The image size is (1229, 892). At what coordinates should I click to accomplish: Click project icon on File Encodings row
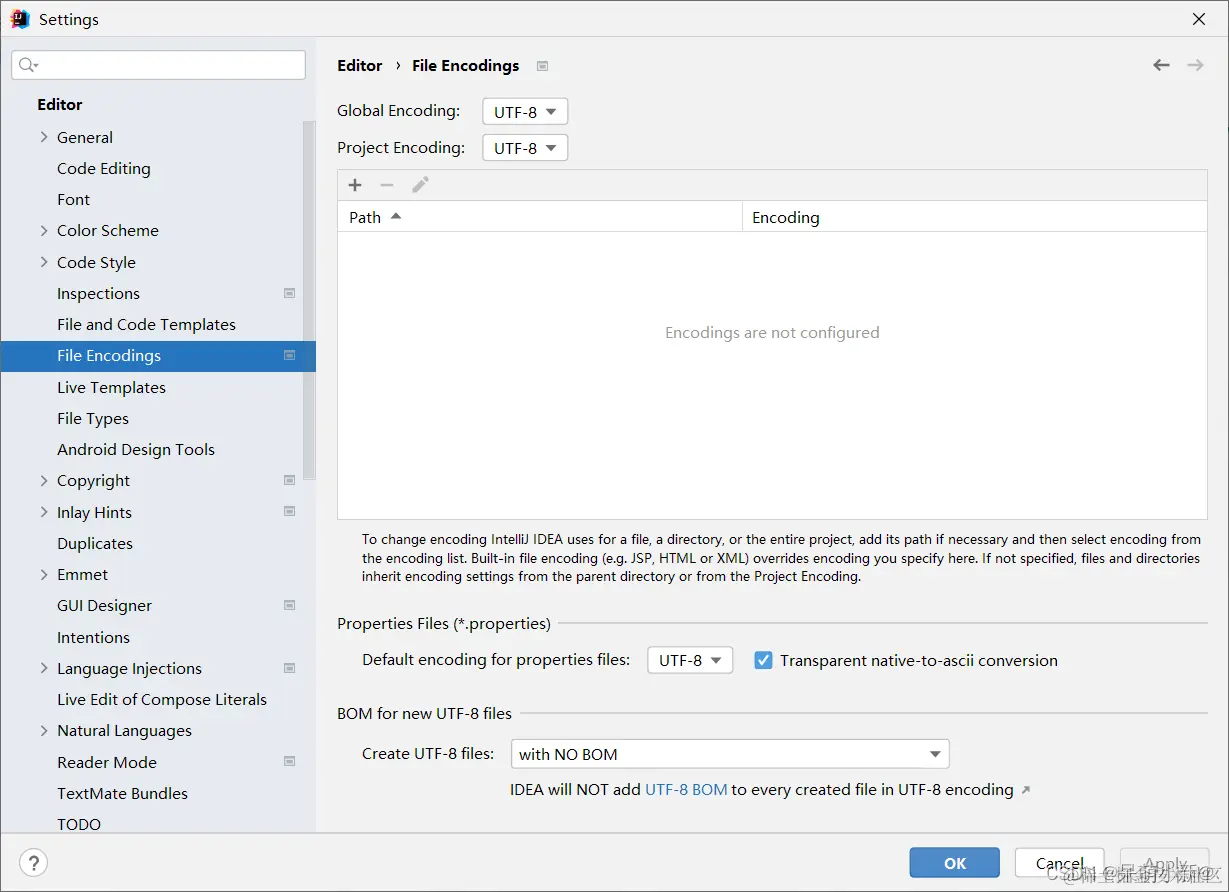[x=289, y=355]
